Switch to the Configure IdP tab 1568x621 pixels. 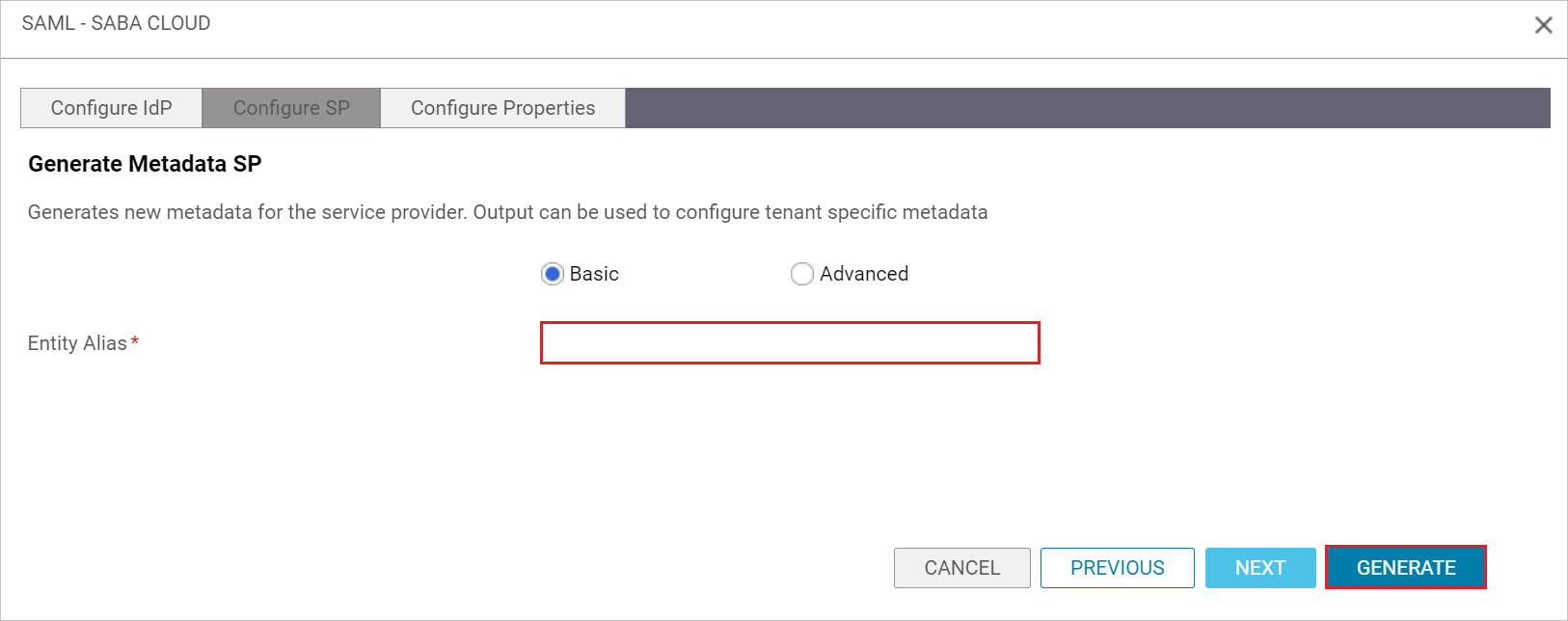click(x=110, y=108)
